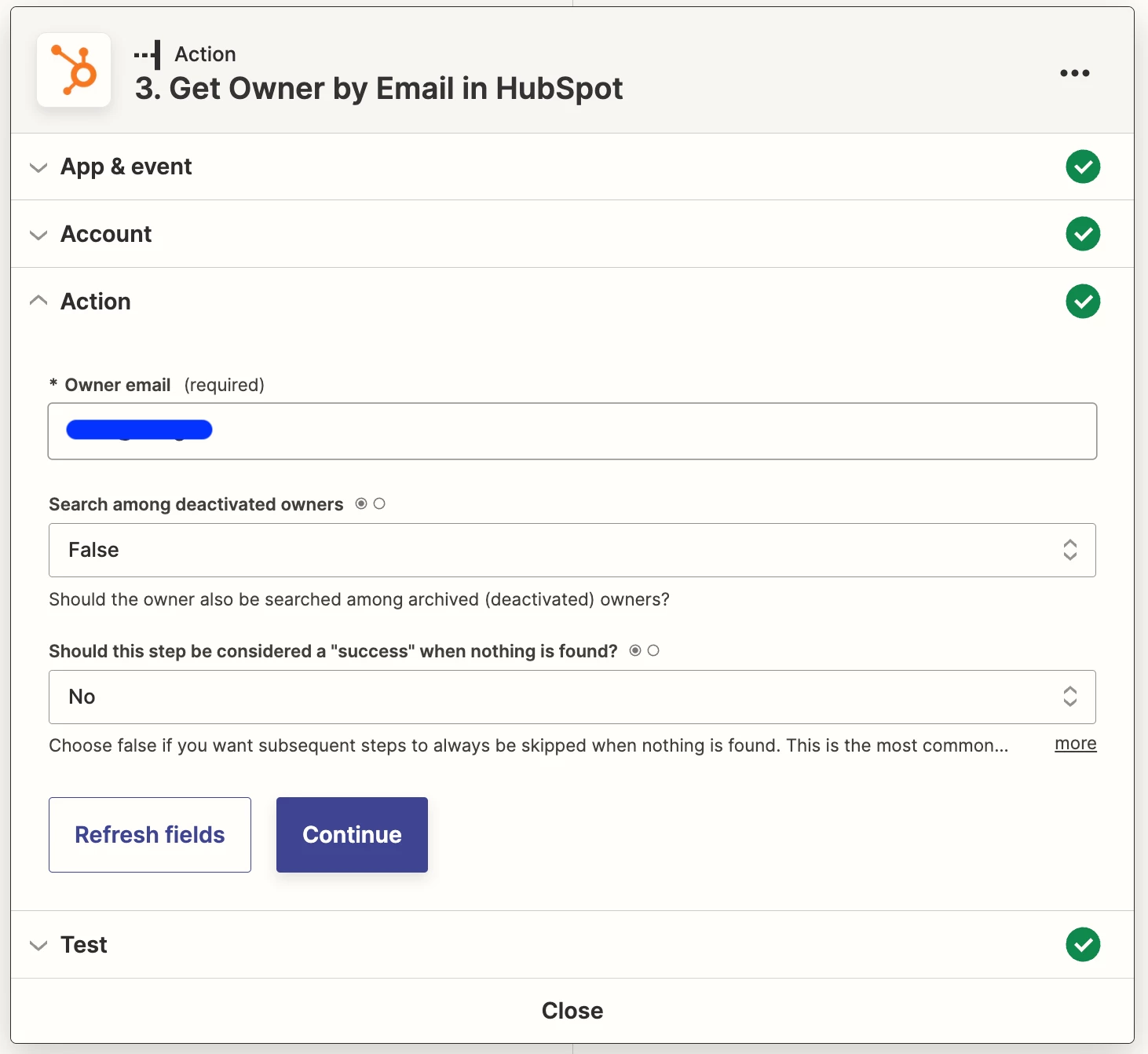Click Close at the bottom of panel
The image size is (1148, 1054).
572,1011
